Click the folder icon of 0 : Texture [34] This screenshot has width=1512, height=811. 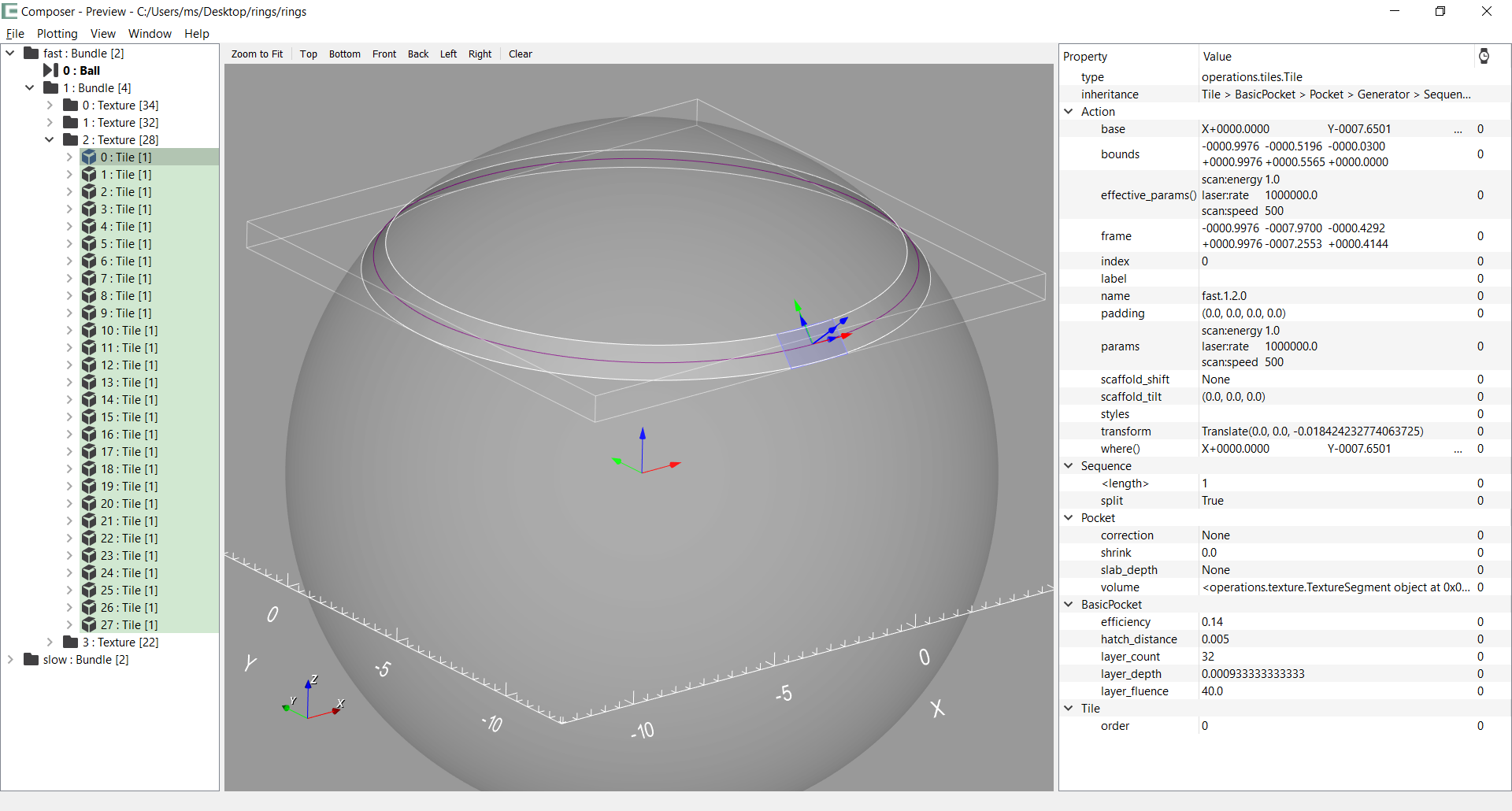click(71, 105)
